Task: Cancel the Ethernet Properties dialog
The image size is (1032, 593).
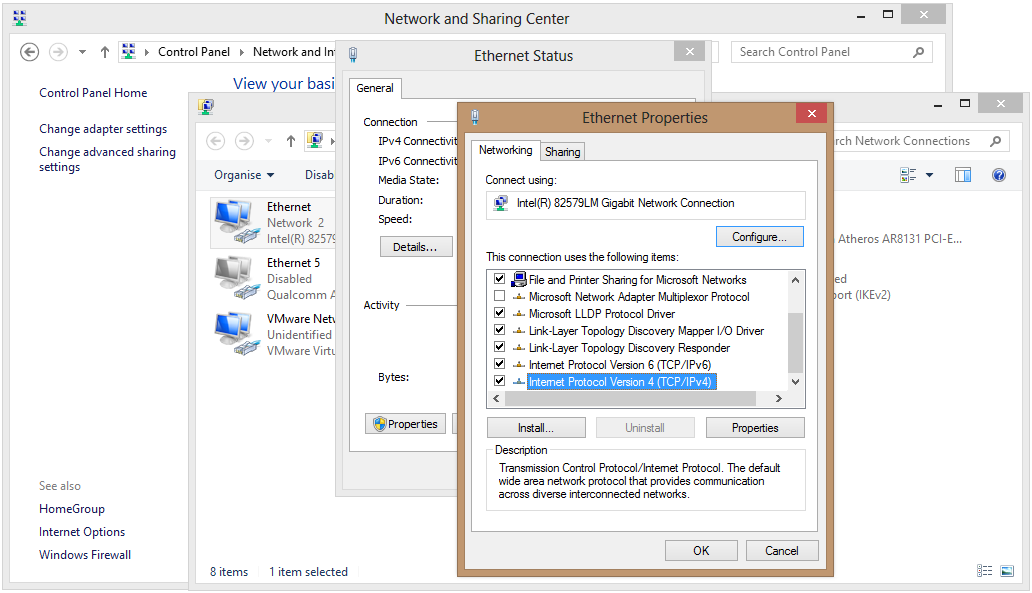Action: 782,551
